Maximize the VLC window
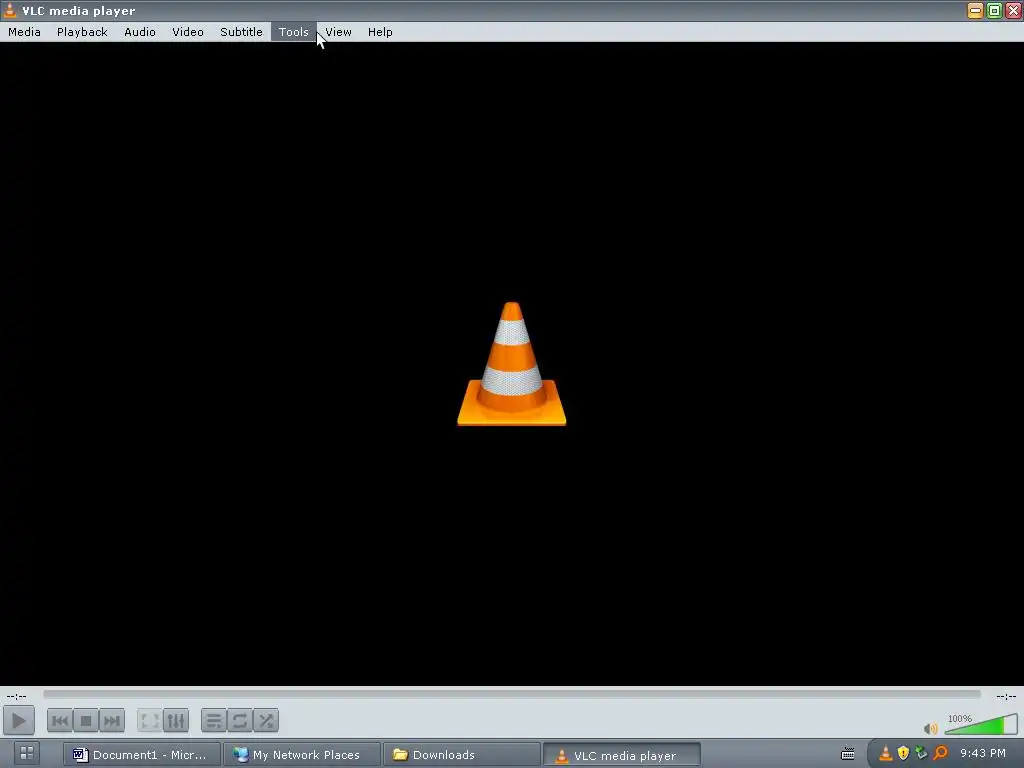The height and width of the screenshot is (768, 1024). (x=994, y=10)
